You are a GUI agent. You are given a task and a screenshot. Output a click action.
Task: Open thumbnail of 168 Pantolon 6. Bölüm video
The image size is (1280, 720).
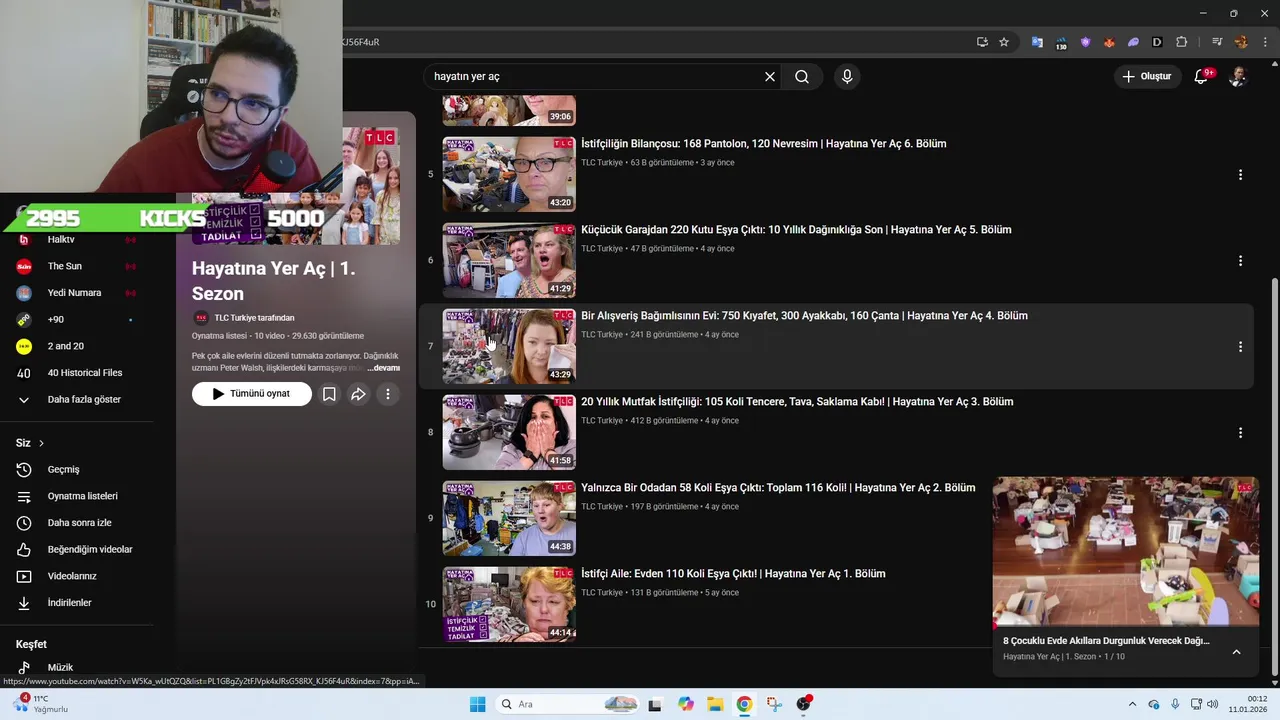coord(509,174)
